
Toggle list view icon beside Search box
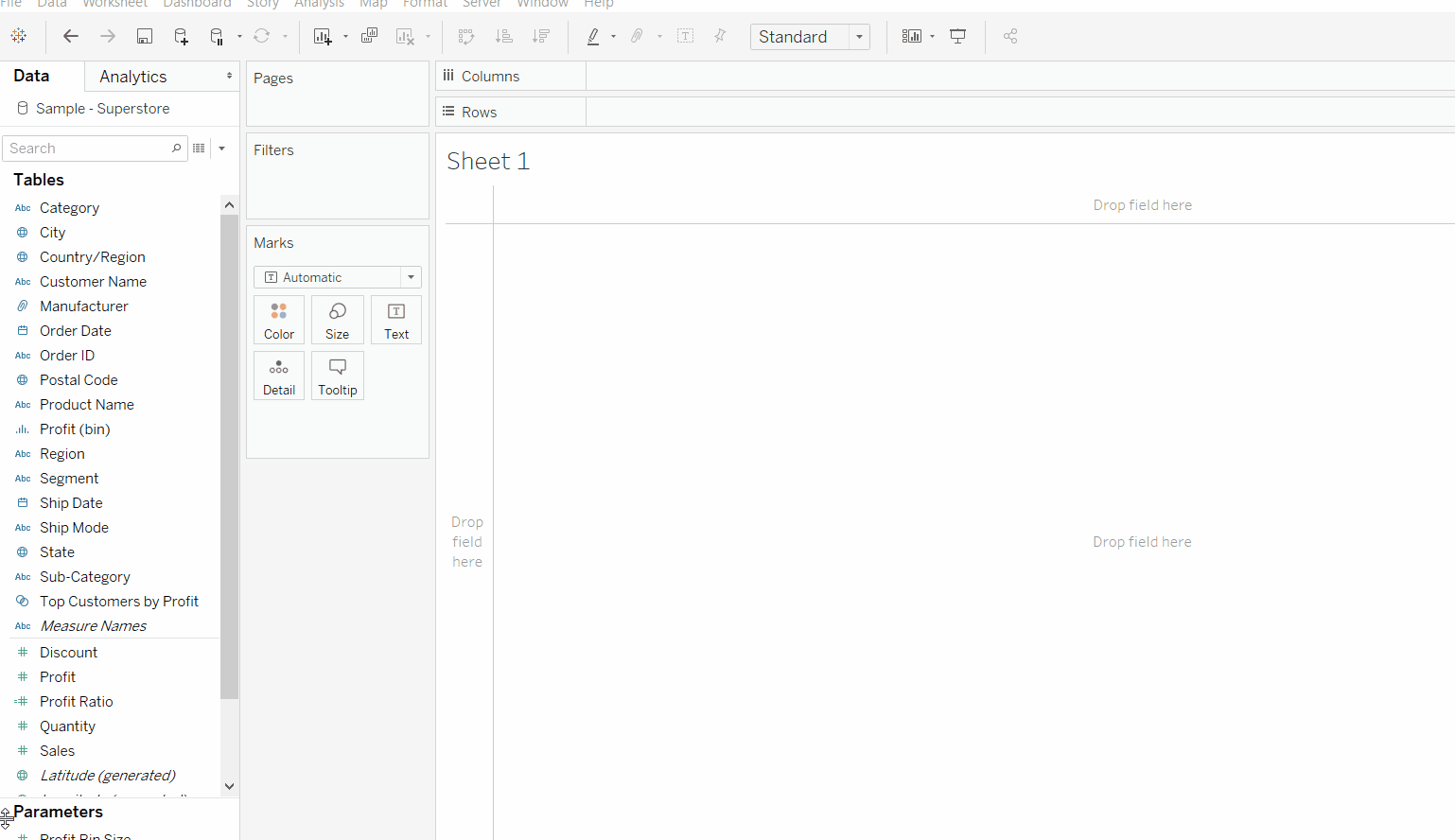pos(199,149)
